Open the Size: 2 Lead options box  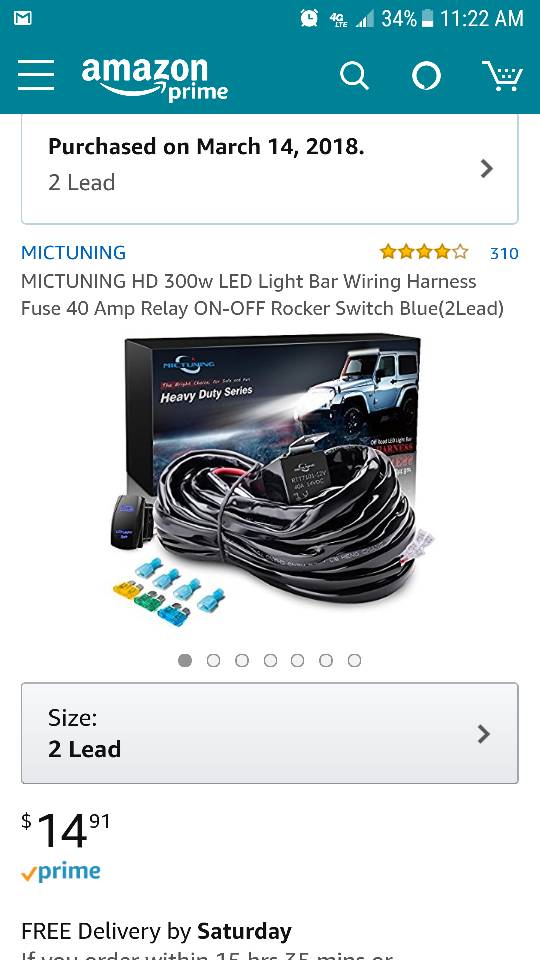[270, 733]
